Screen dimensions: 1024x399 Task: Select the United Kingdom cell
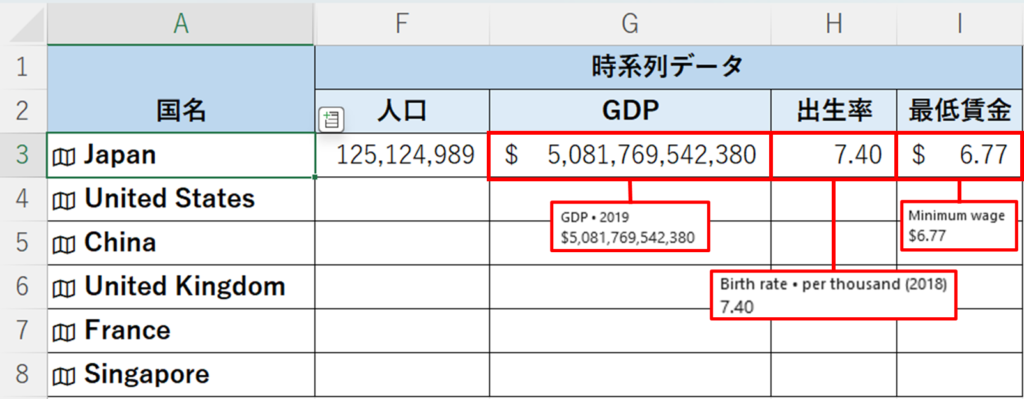(181, 287)
